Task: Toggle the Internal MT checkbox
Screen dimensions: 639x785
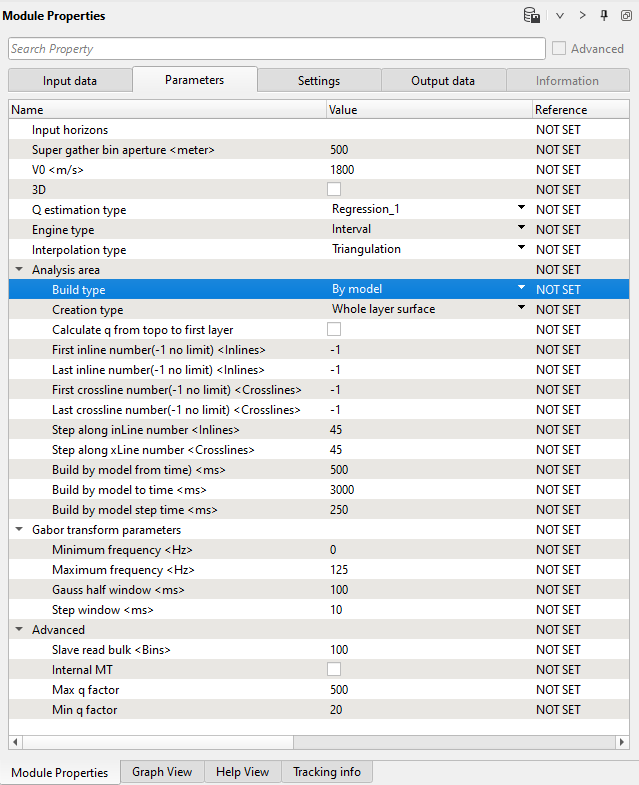Action: [334, 669]
